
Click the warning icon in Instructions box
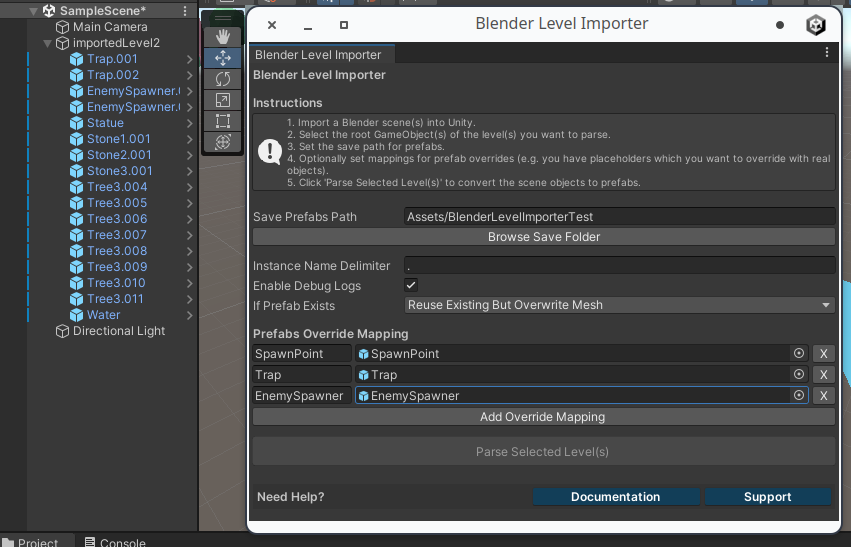point(270,152)
